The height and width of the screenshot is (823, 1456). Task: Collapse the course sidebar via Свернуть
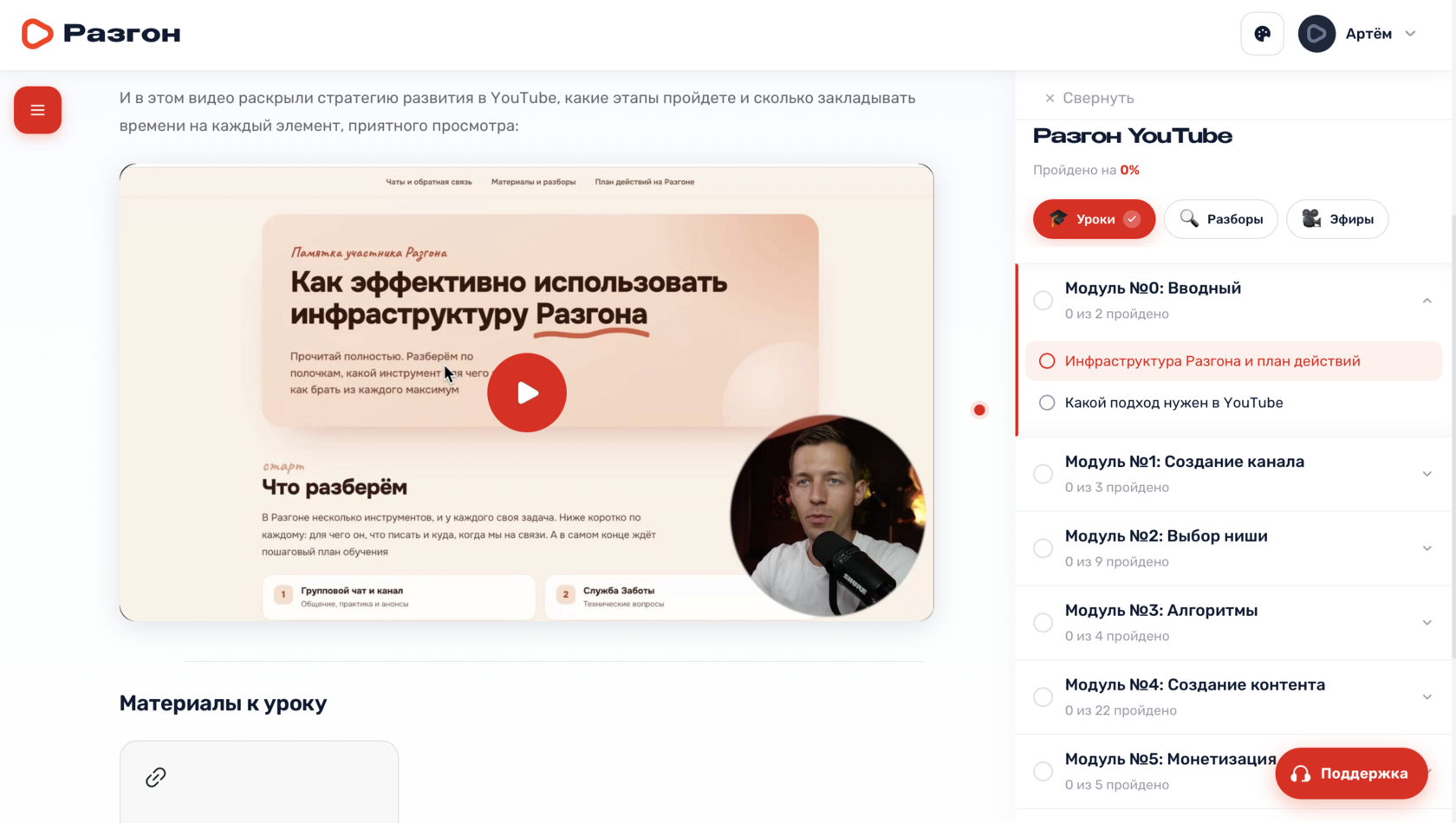(1089, 98)
